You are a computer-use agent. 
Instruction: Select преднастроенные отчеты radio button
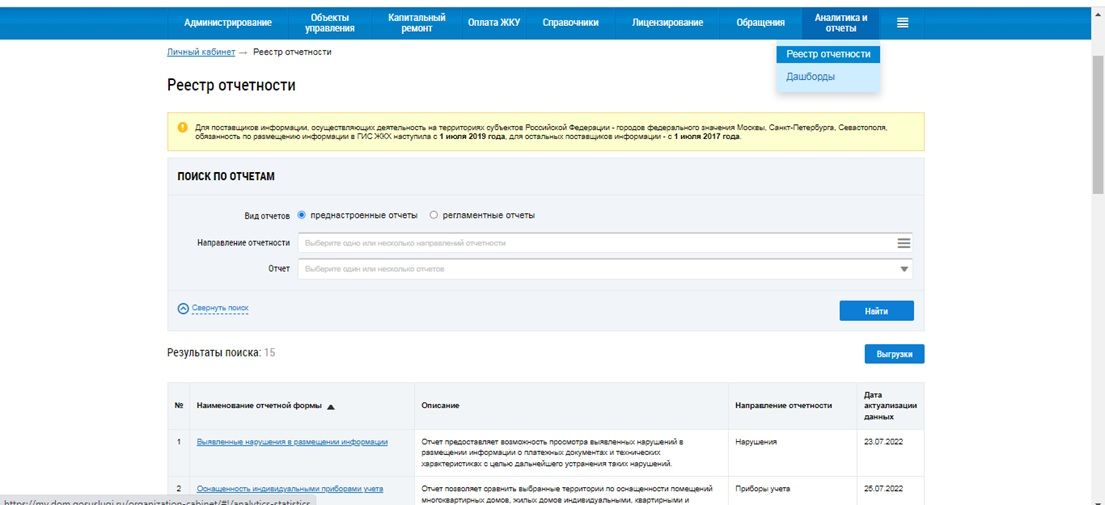pyautogui.click(x=302, y=215)
